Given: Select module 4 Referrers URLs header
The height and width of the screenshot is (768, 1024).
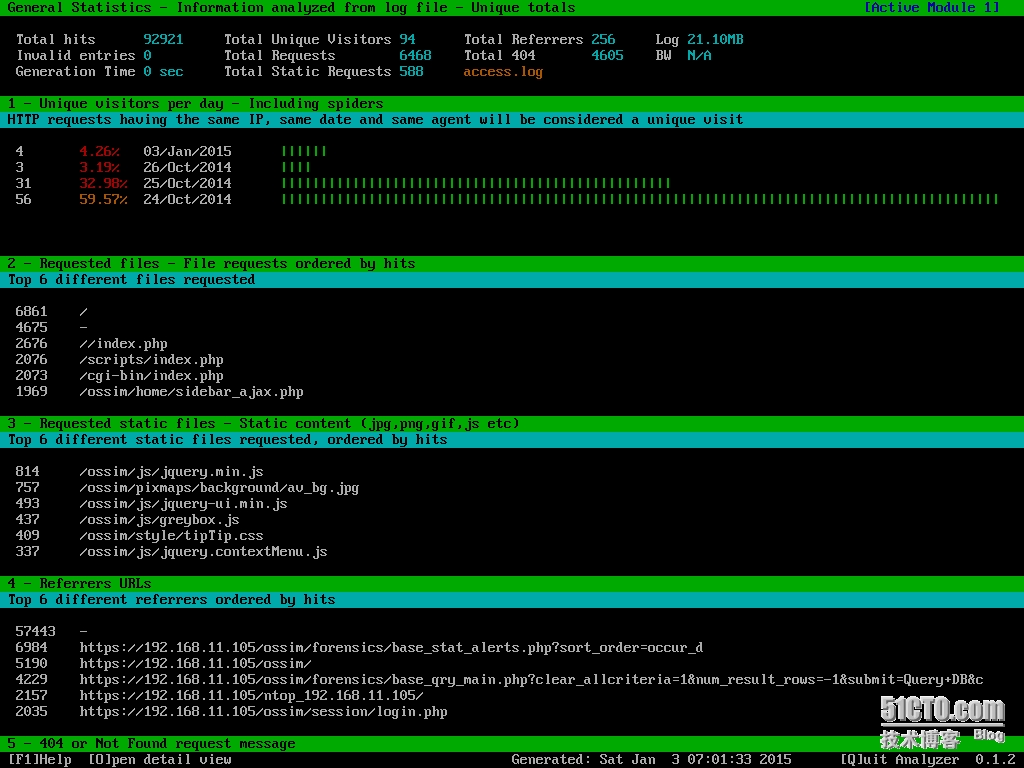Looking at the screenshot, I should (512, 583).
